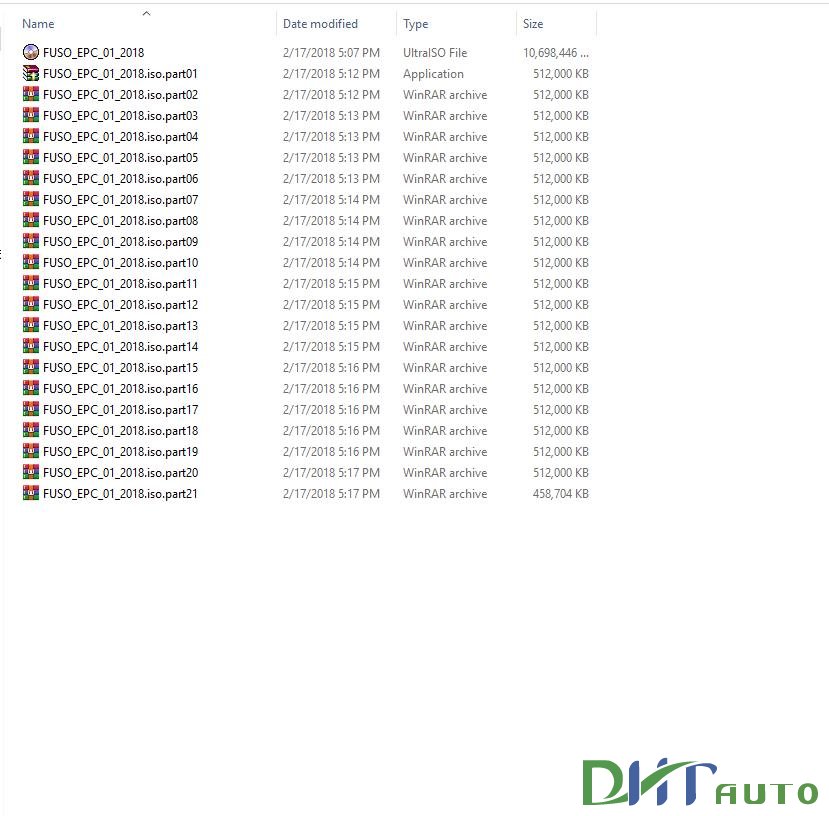Click the WinRAR icon next to part20
Image resolution: width=829 pixels, height=816 pixels.
click(x=31, y=472)
